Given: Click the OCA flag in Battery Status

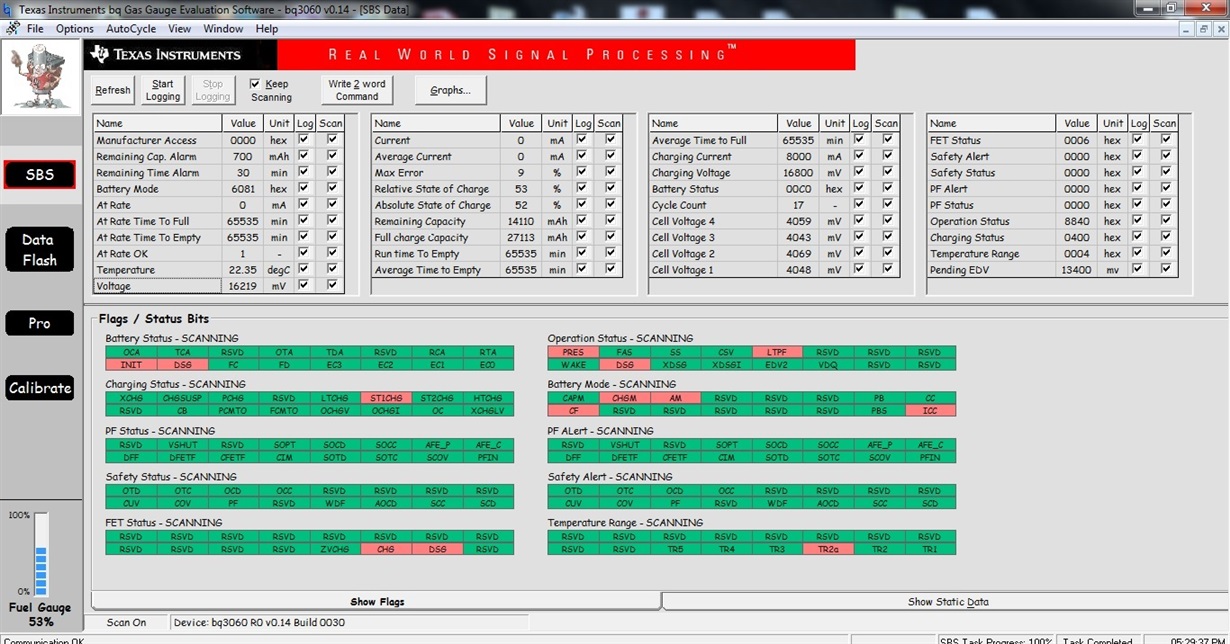Looking at the screenshot, I should (x=131, y=352).
